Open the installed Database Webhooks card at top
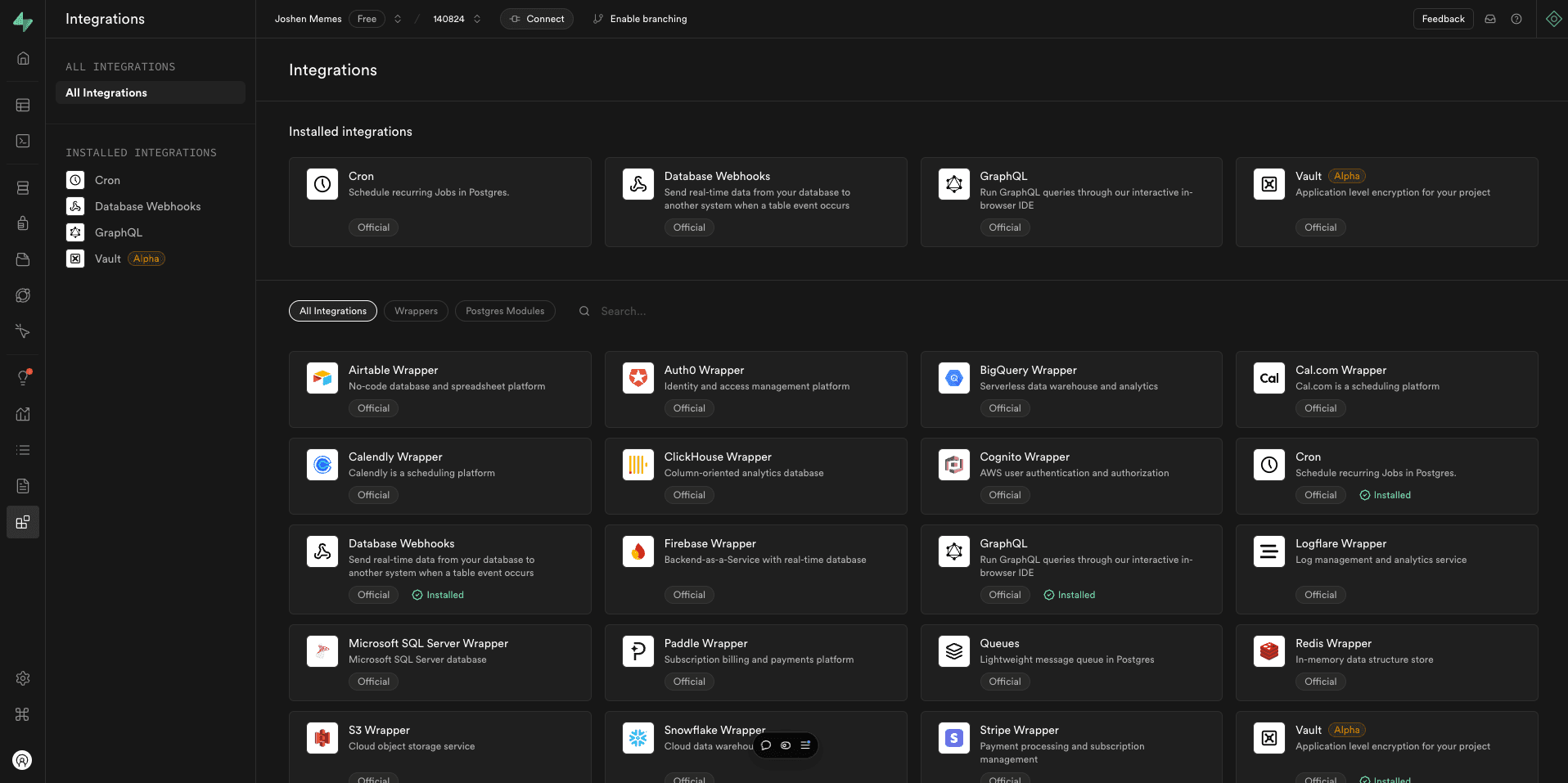The image size is (1568, 783). click(756, 202)
